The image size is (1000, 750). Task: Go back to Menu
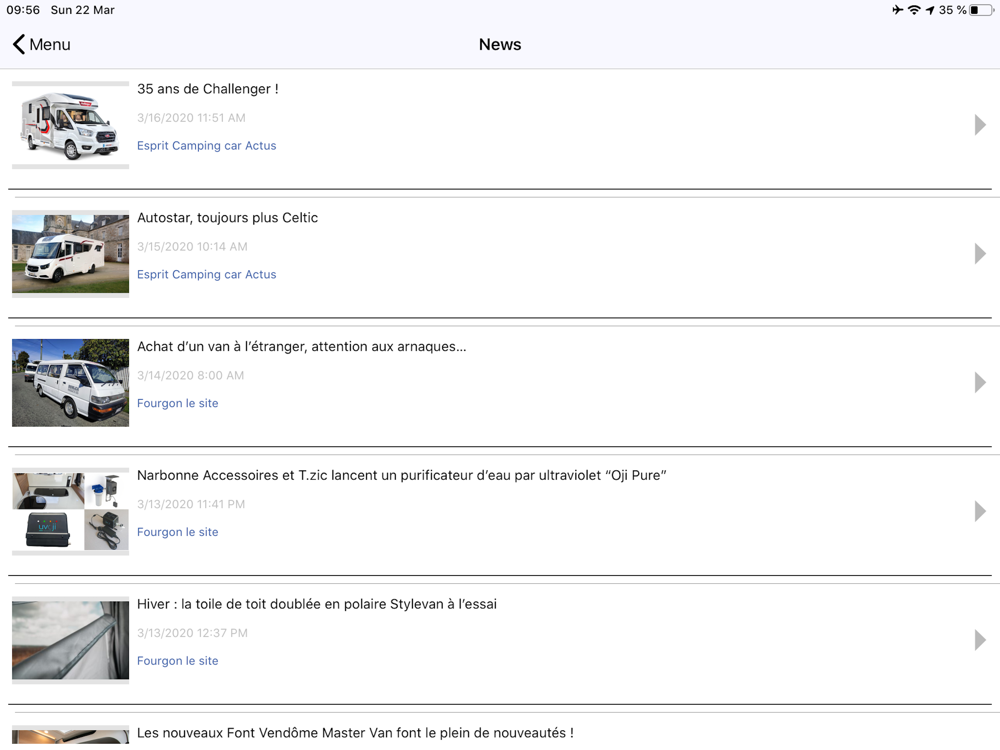point(41,45)
